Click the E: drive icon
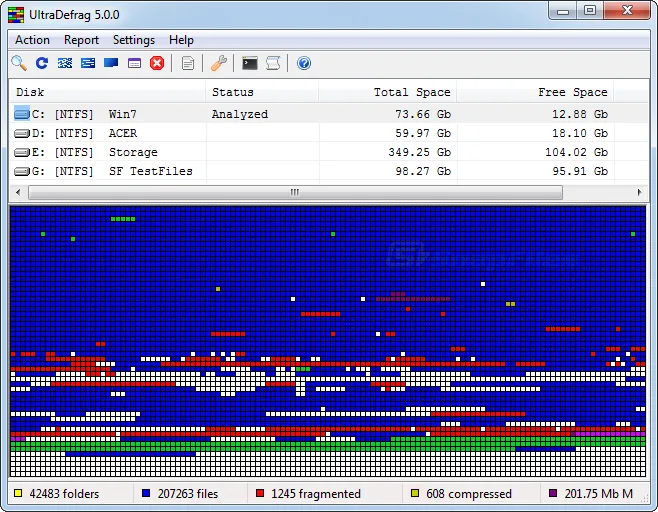658x512 pixels. tap(22, 152)
